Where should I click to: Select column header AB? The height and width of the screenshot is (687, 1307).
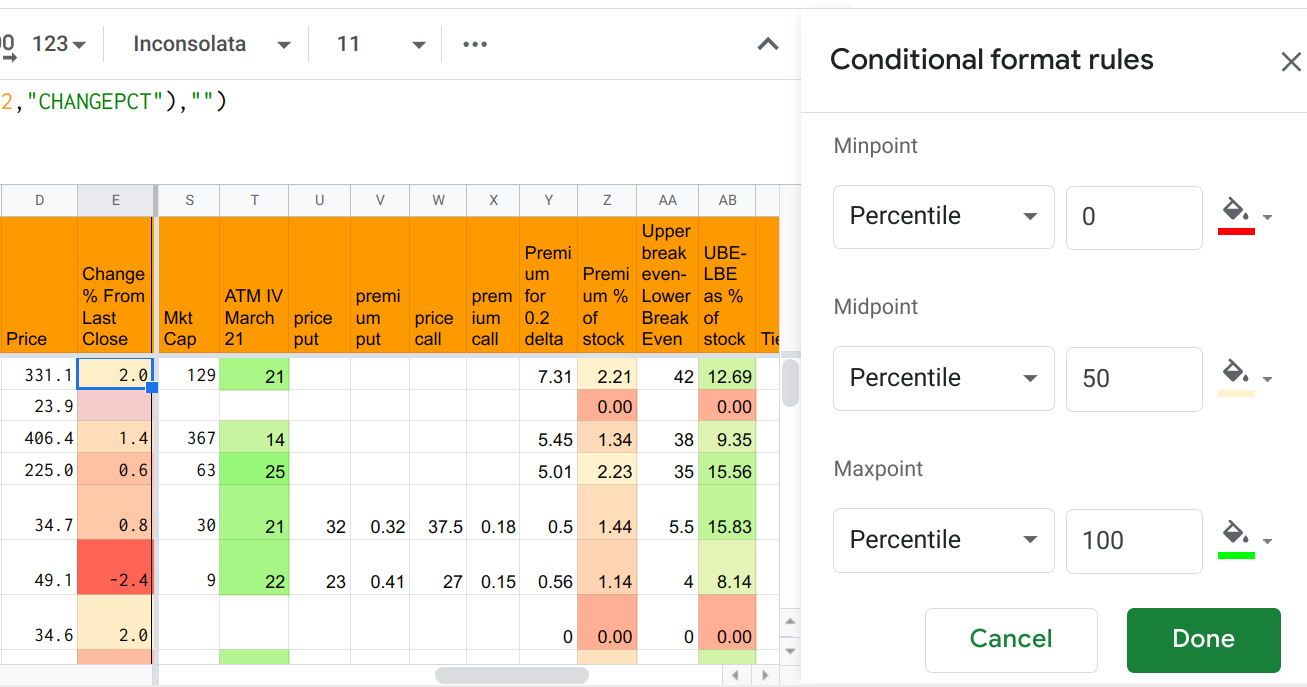coord(727,200)
